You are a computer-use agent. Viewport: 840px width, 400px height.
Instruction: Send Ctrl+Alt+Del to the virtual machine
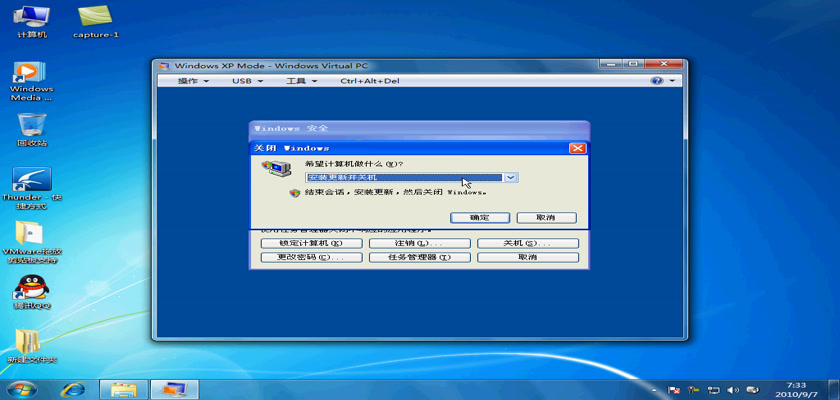[369, 81]
